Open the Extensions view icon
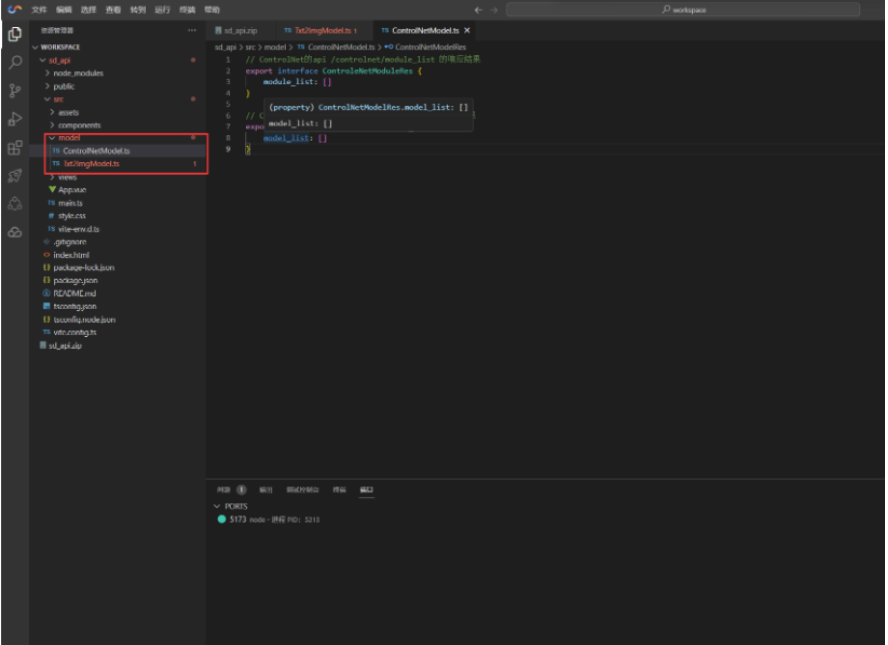This screenshot has height=645, width=888. click(x=15, y=148)
